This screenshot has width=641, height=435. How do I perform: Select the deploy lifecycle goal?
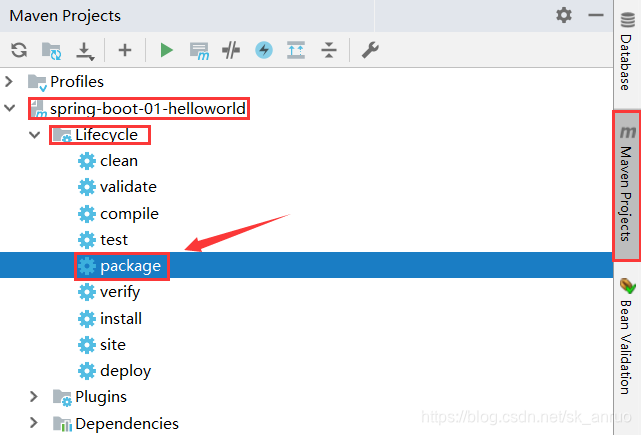point(114,371)
